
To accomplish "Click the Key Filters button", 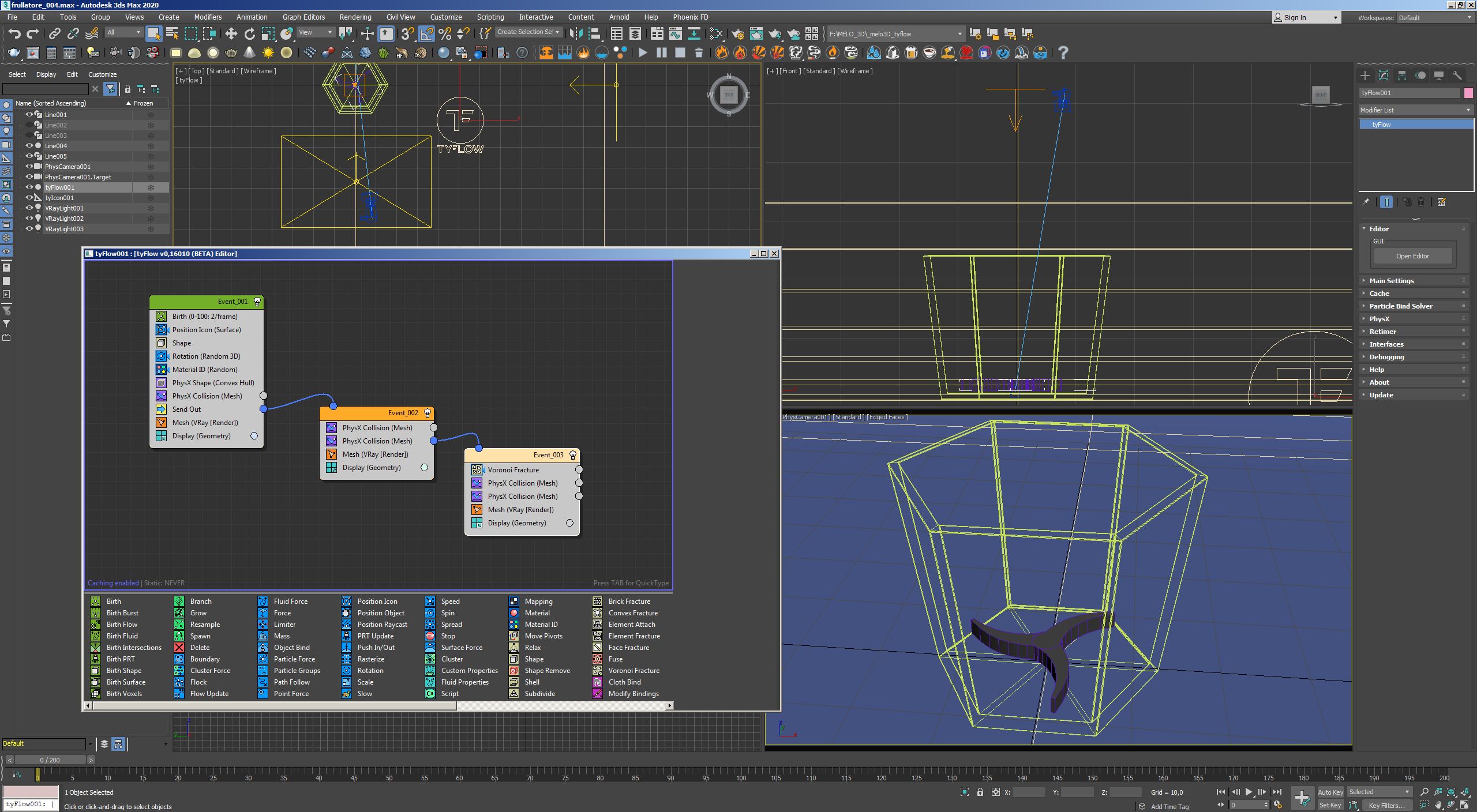I will 1387,805.
